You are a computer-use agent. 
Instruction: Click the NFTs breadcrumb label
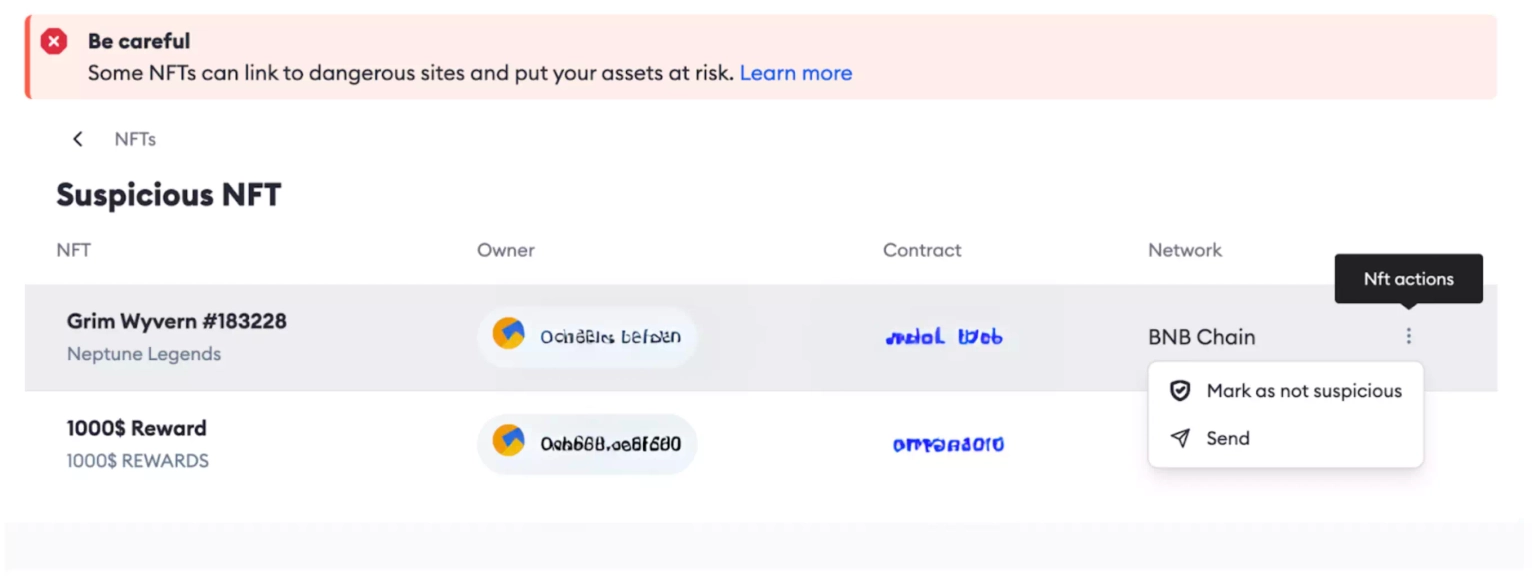point(135,139)
